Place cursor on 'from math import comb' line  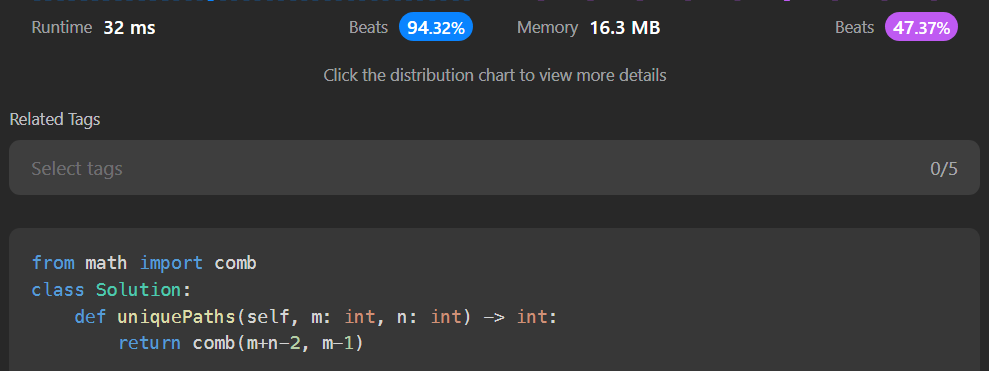[x=144, y=262]
